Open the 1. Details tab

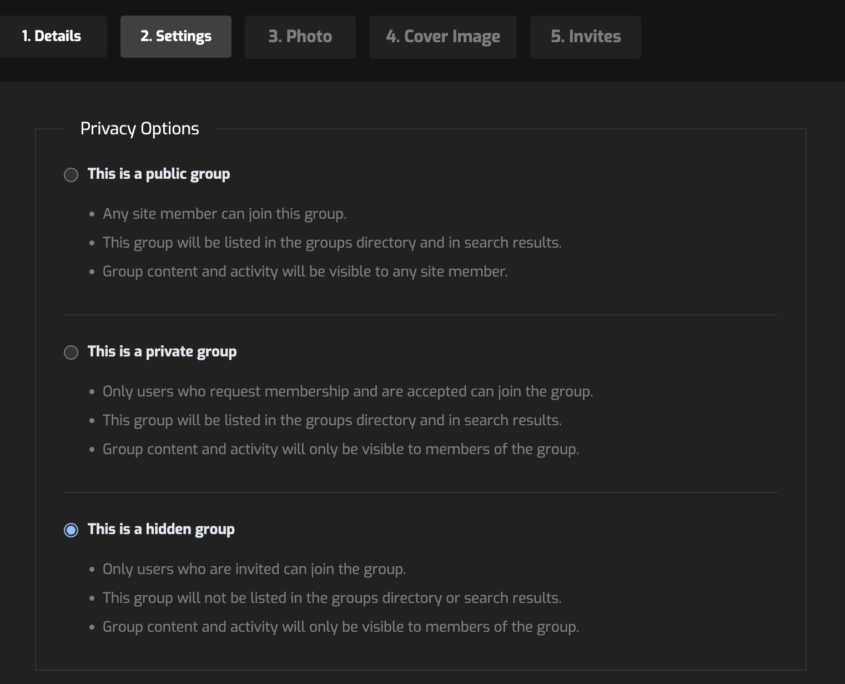point(51,36)
